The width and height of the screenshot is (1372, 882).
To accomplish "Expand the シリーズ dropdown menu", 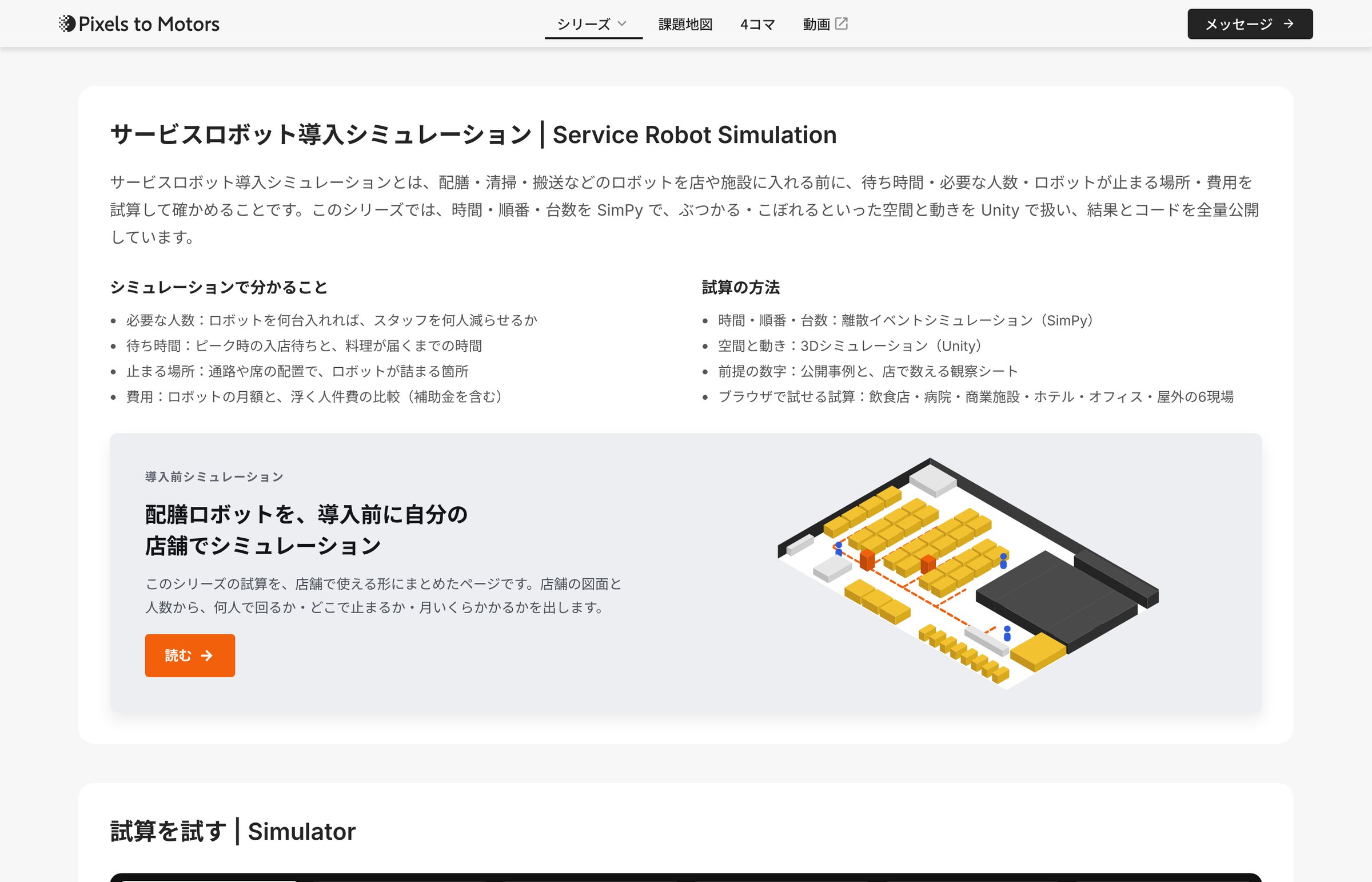I will point(593,24).
